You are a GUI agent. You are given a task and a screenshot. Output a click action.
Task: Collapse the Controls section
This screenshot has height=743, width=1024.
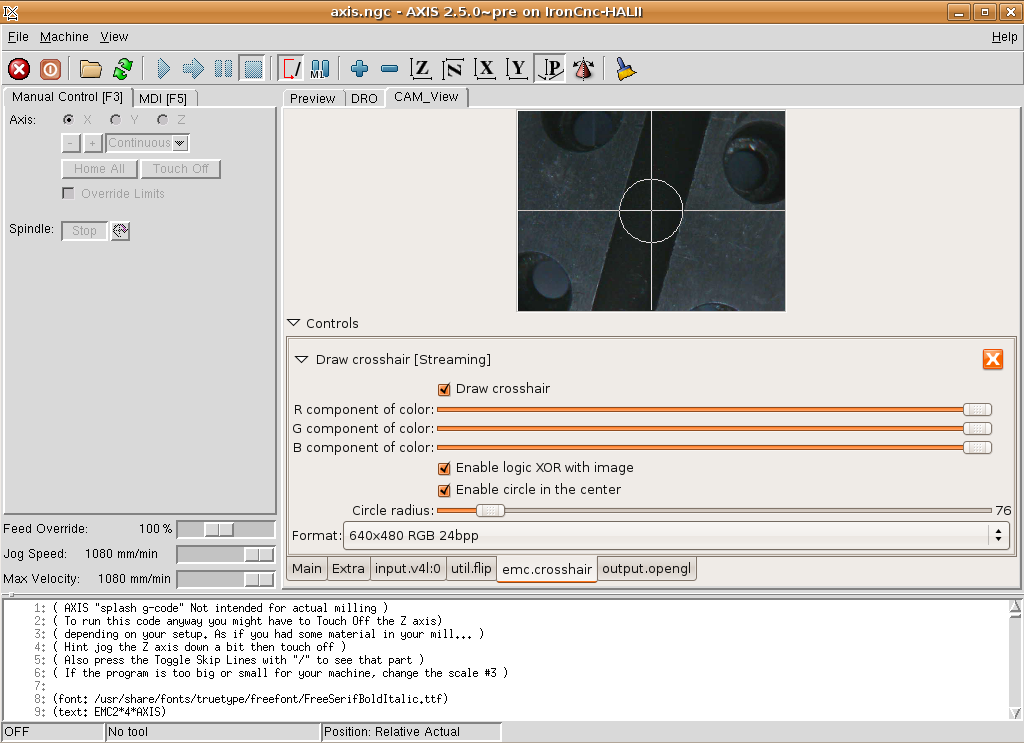294,323
